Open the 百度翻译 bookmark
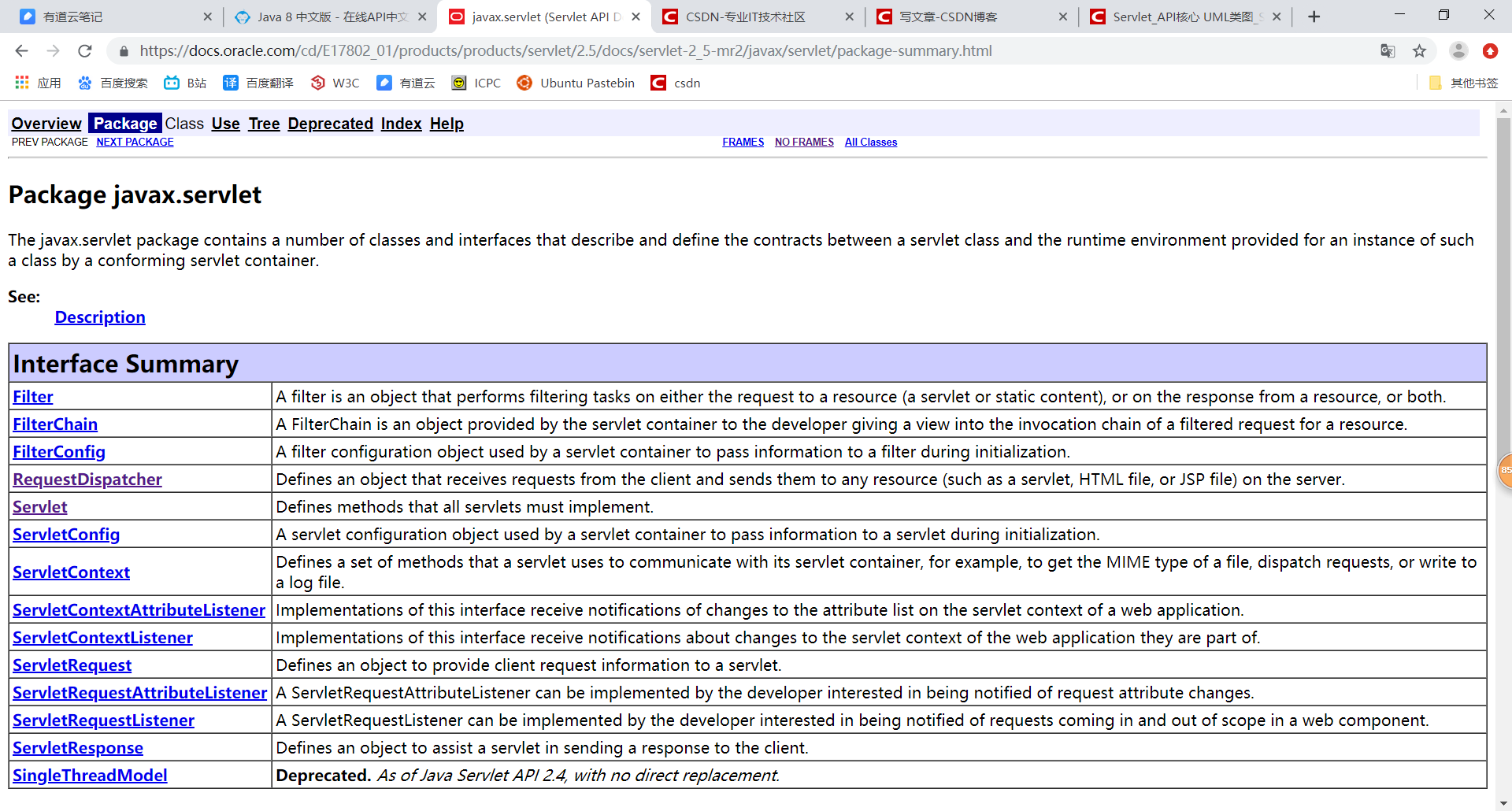 [258, 83]
